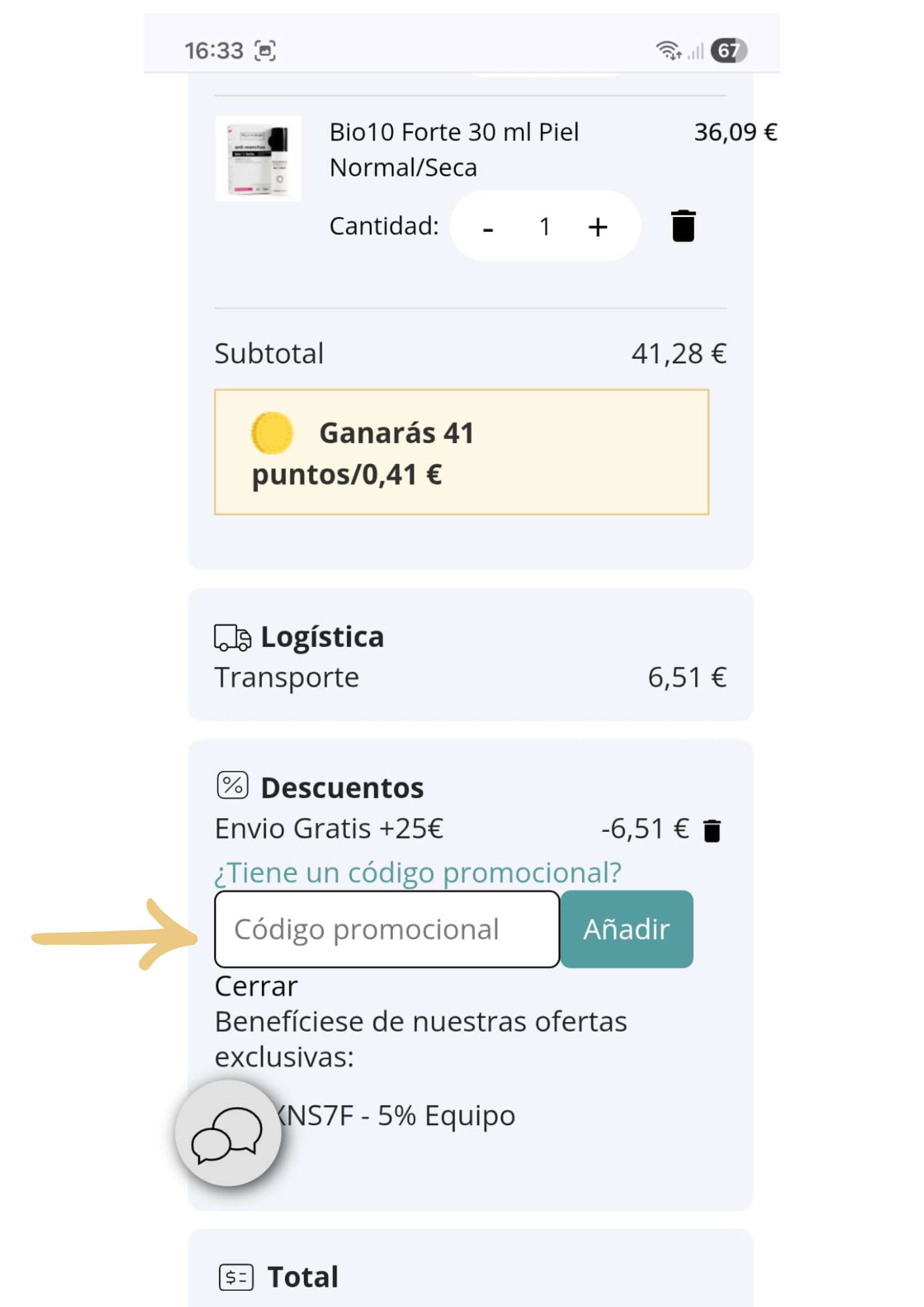Delete Bio10 Forte product with trash icon

683,226
